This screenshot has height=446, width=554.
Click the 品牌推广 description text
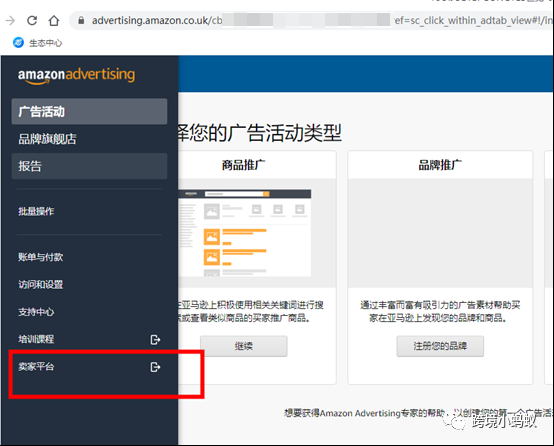pyautogui.click(x=440, y=311)
